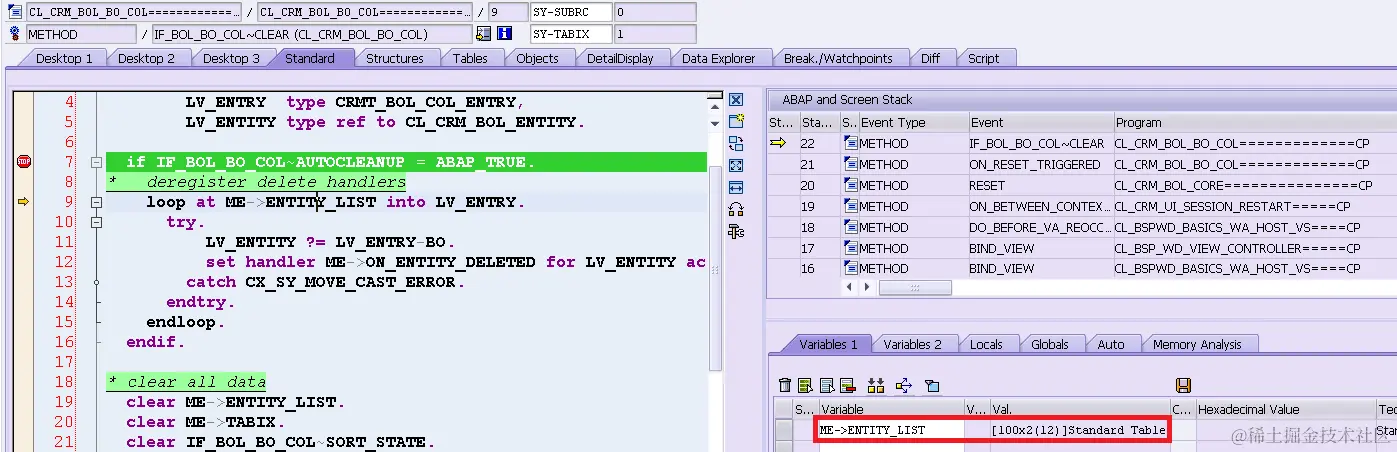Click the red remove-row icon in the variables toolbar
Image resolution: width=1397 pixels, height=452 pixels.
tap(847, 385)
